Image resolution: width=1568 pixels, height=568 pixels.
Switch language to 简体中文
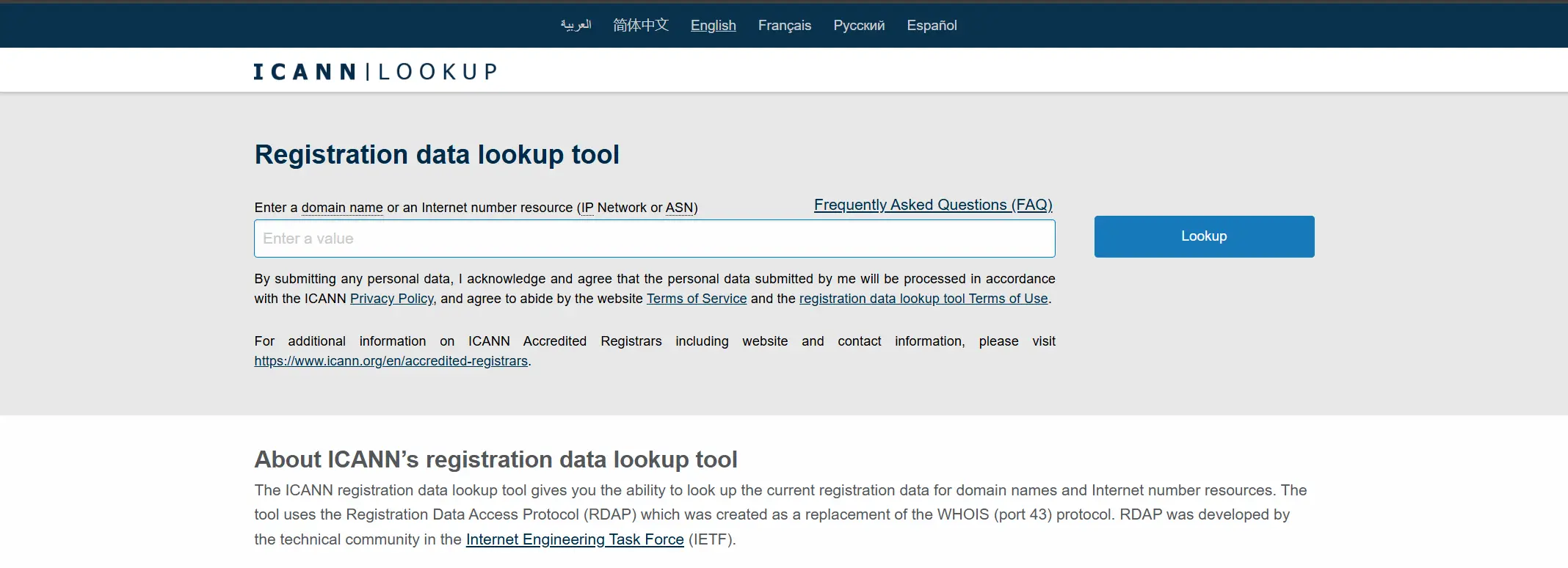tap(641, 25)
